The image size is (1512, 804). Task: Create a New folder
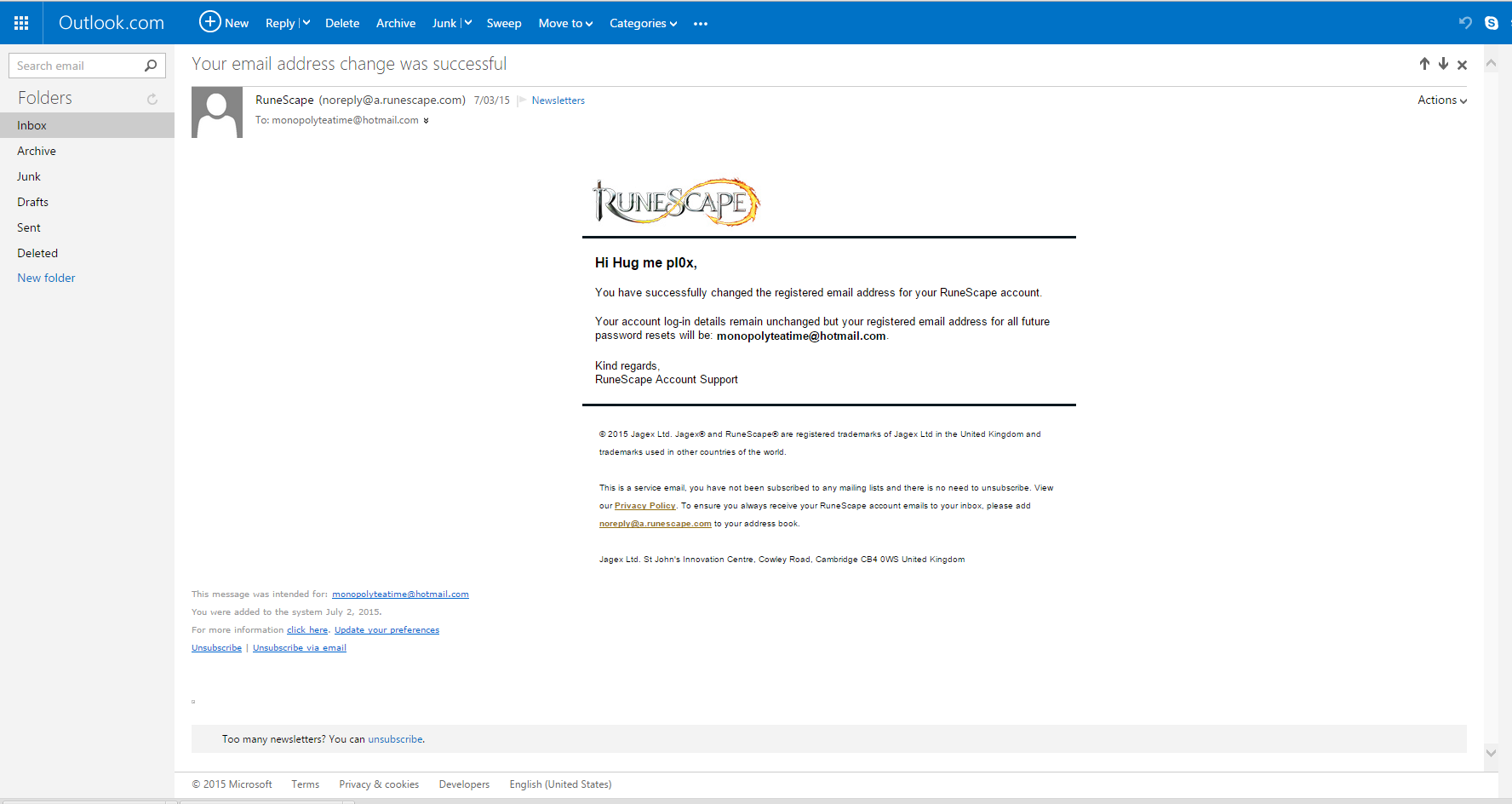(46, 278)
